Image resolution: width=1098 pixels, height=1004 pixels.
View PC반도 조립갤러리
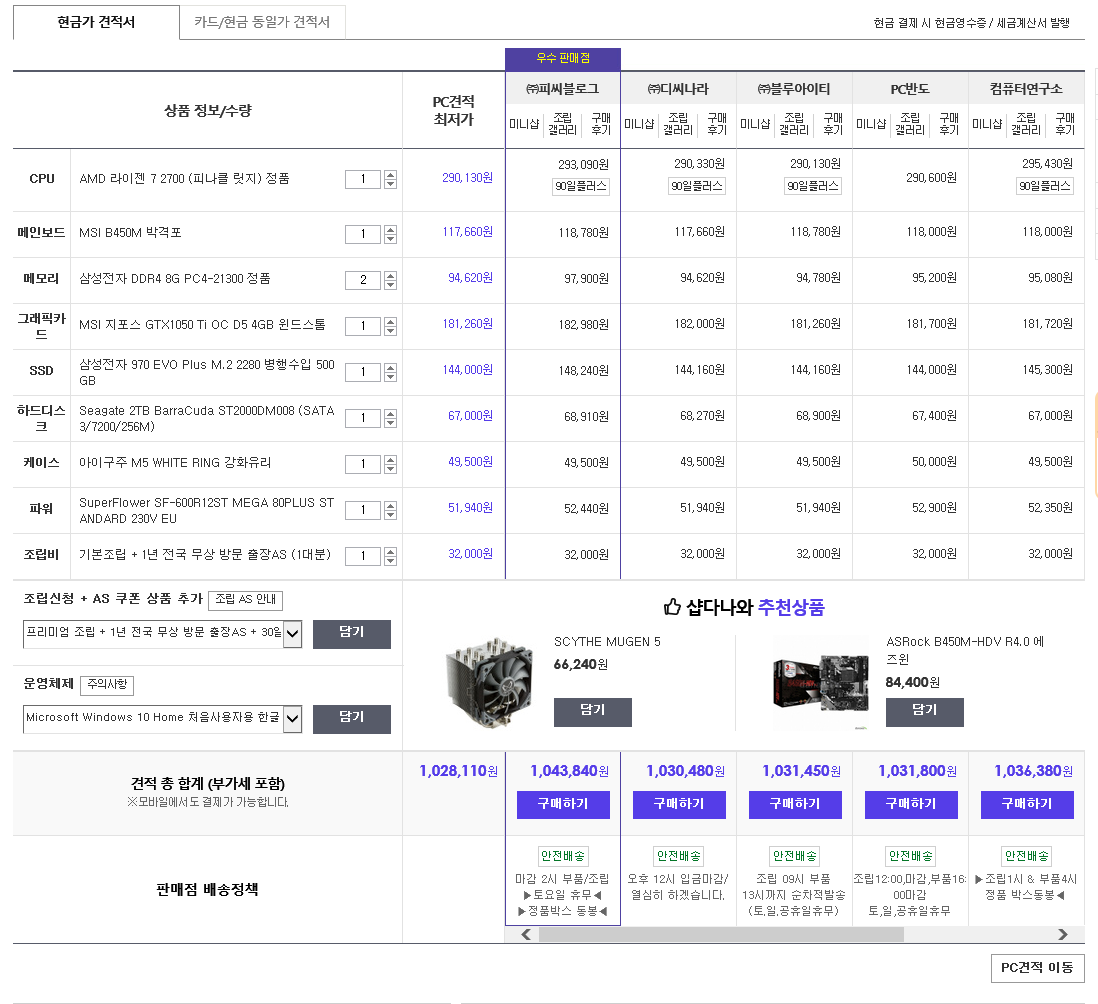910,124
